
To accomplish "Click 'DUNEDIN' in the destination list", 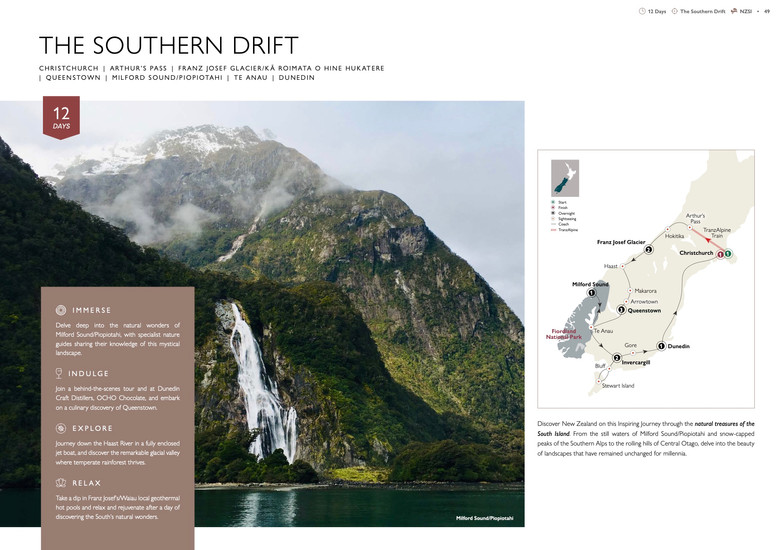I will (297, 77).
